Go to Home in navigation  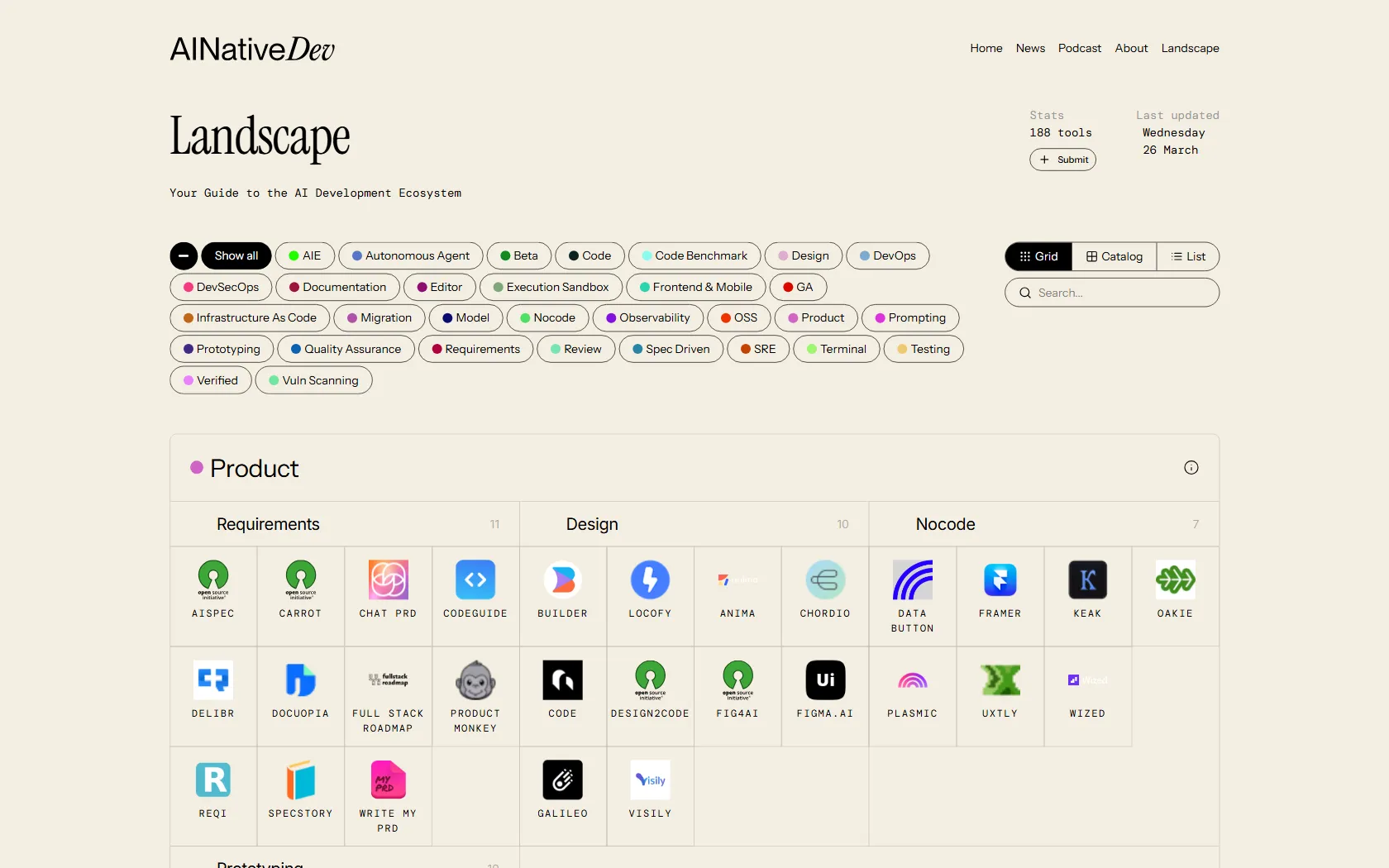click(x=986, y=48)
